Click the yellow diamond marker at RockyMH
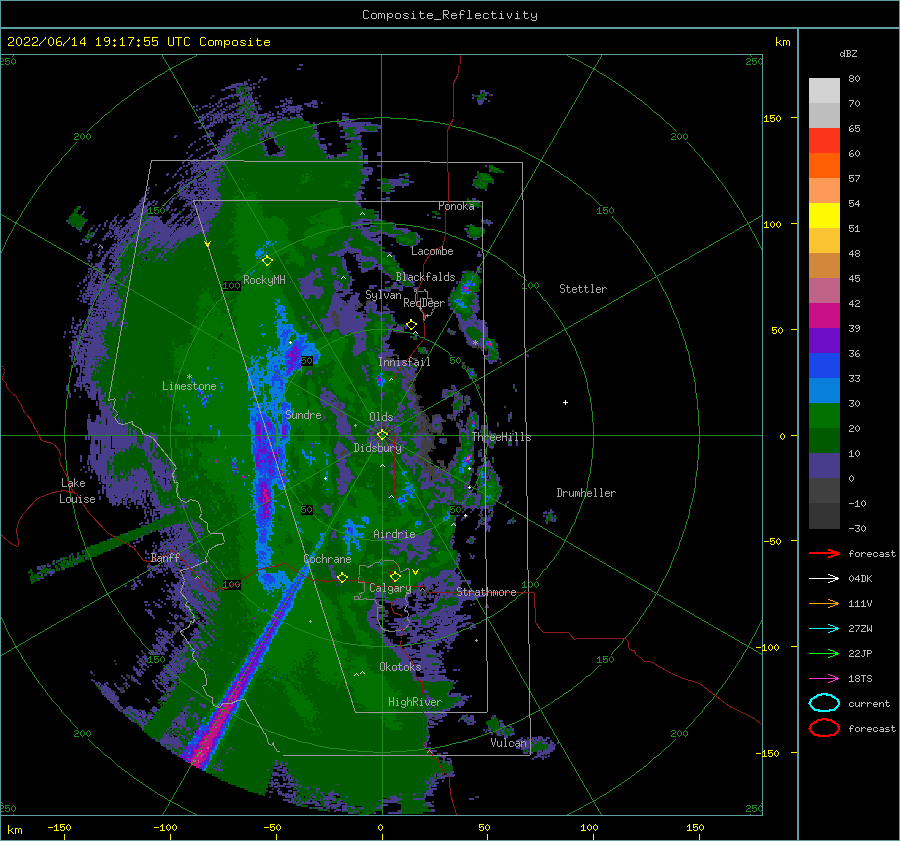This screenshot has width=900, height=841. click(267, 261)
